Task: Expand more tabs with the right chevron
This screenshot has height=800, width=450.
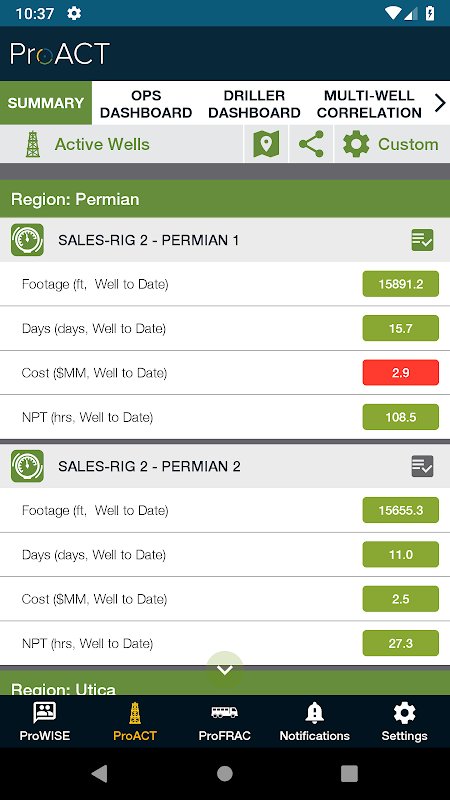Action: coord(440,103)
